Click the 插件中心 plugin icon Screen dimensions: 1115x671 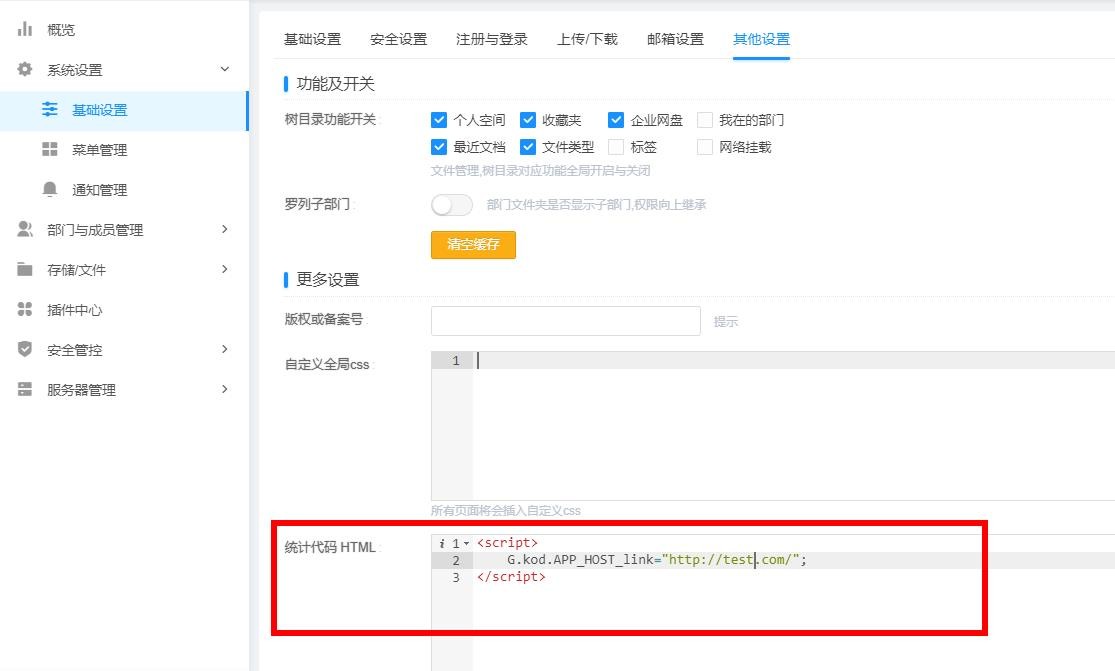coord(25,309)
